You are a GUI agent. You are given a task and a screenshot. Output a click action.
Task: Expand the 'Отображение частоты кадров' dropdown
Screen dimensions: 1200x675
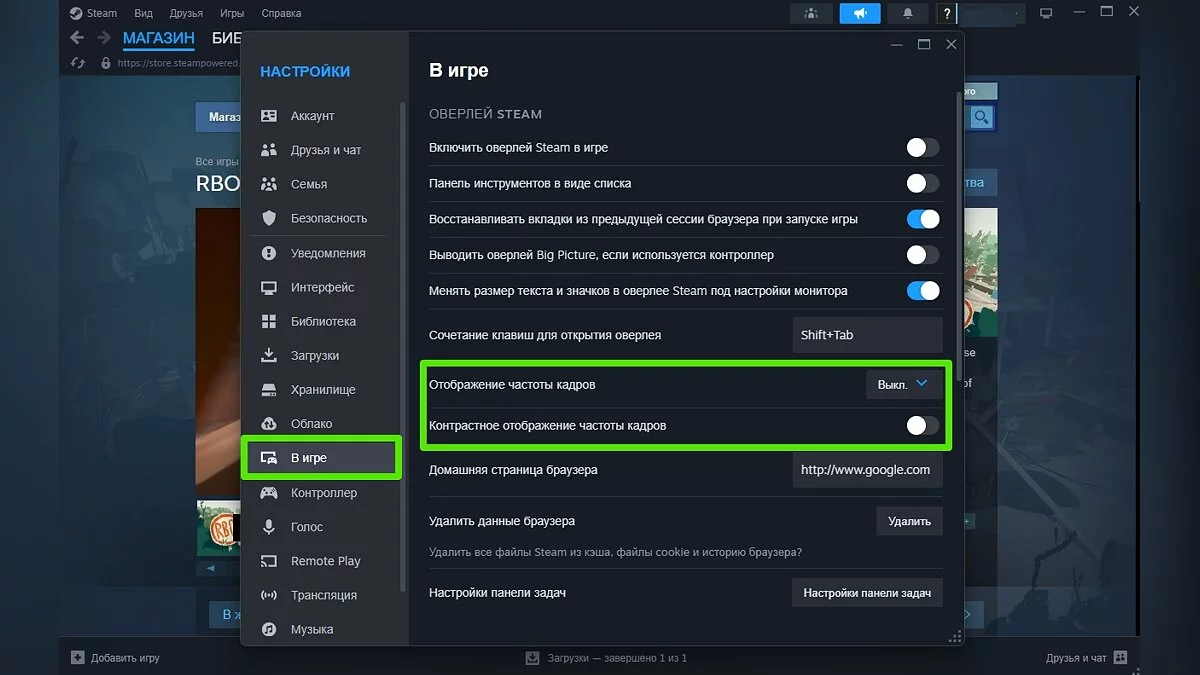(x=903, y=384)
